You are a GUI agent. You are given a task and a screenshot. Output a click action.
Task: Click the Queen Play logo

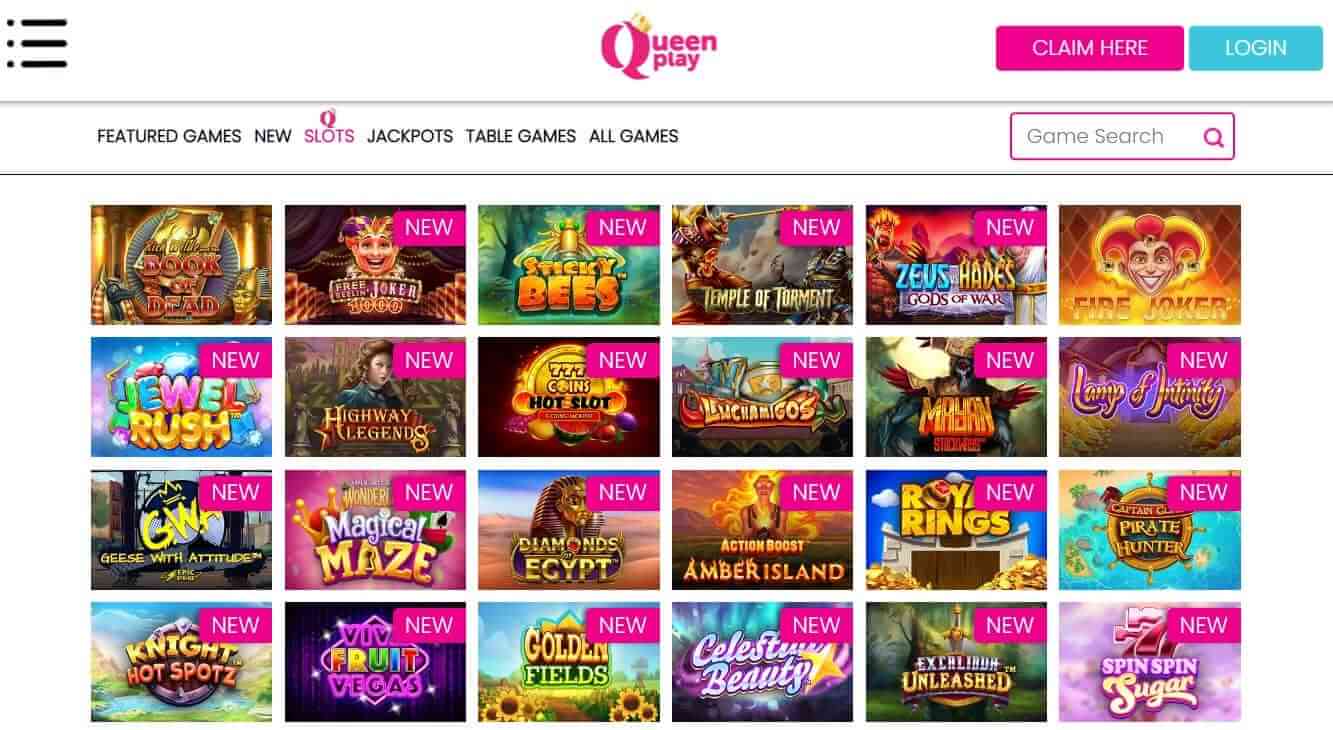point(659,46)
